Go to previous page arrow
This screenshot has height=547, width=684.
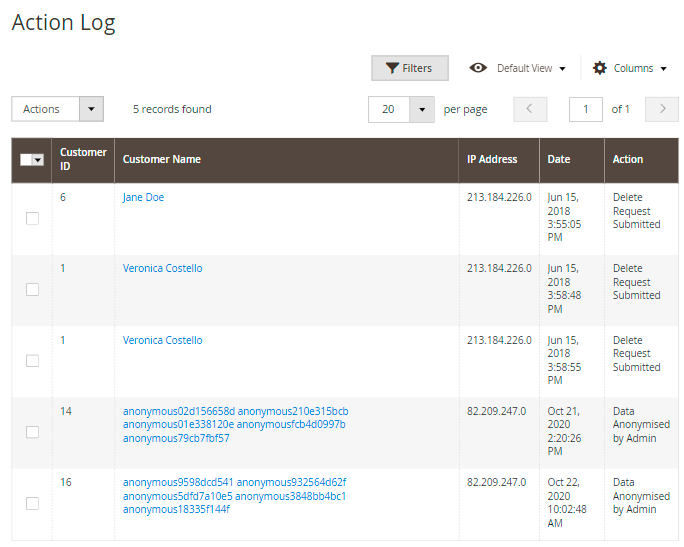(x=530, y=109)
